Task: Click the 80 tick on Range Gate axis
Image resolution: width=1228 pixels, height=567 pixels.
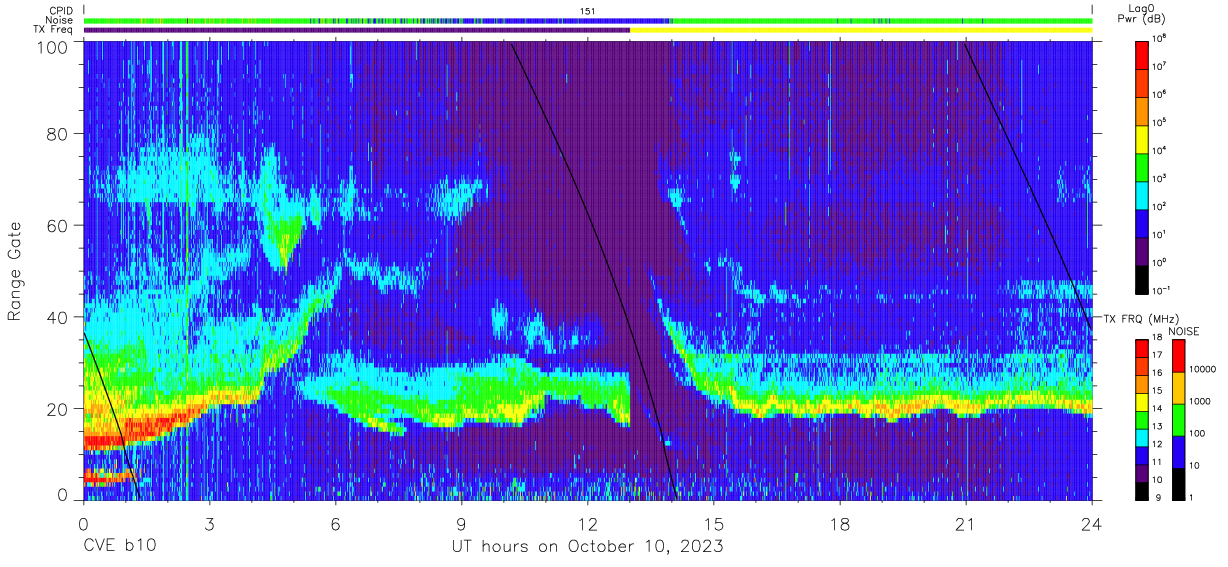Action: [56, 134]
